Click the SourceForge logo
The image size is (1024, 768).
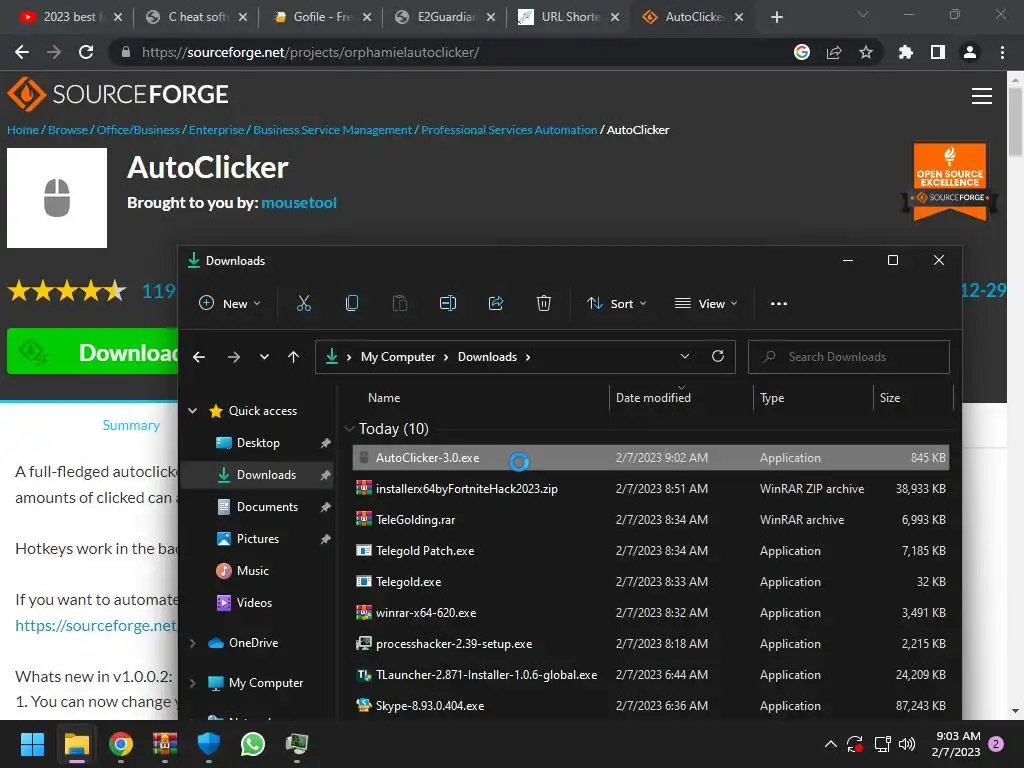coord(118,95)
